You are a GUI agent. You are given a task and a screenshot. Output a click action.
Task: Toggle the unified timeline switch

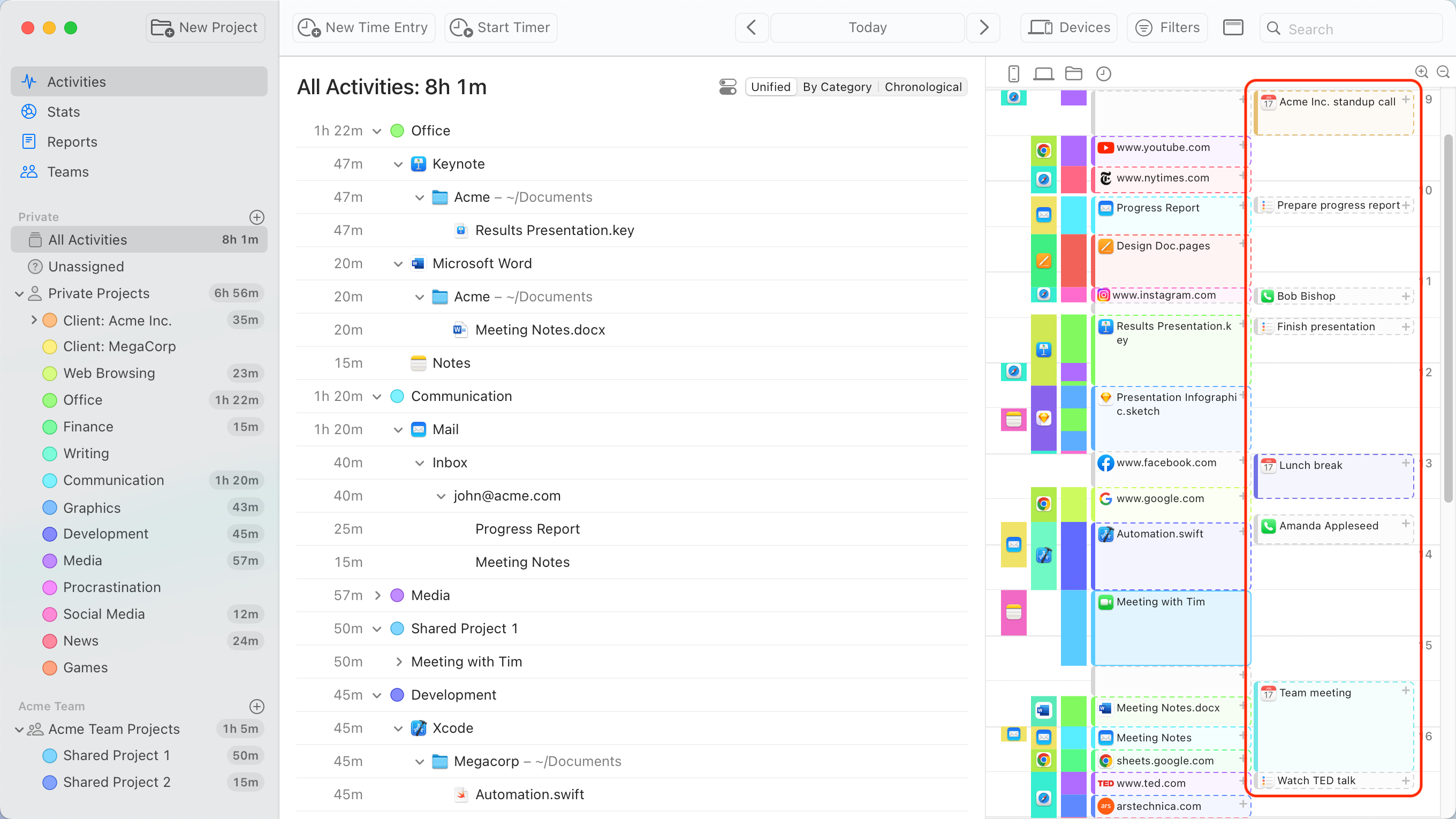pyautogui.click(x=727, y=87)
